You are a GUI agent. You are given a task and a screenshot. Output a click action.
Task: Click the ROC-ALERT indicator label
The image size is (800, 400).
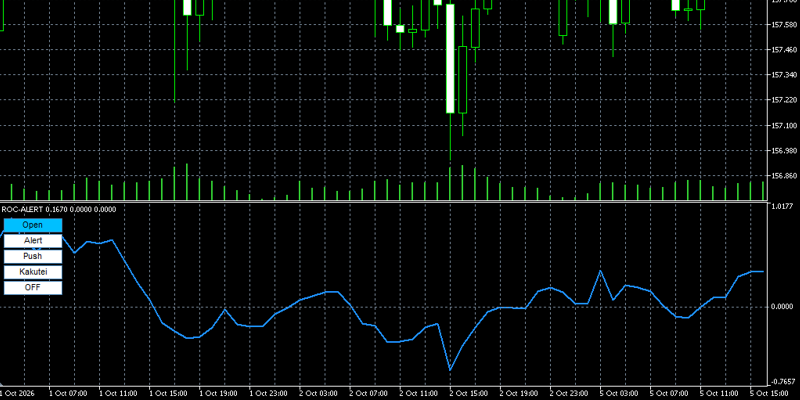59,209
